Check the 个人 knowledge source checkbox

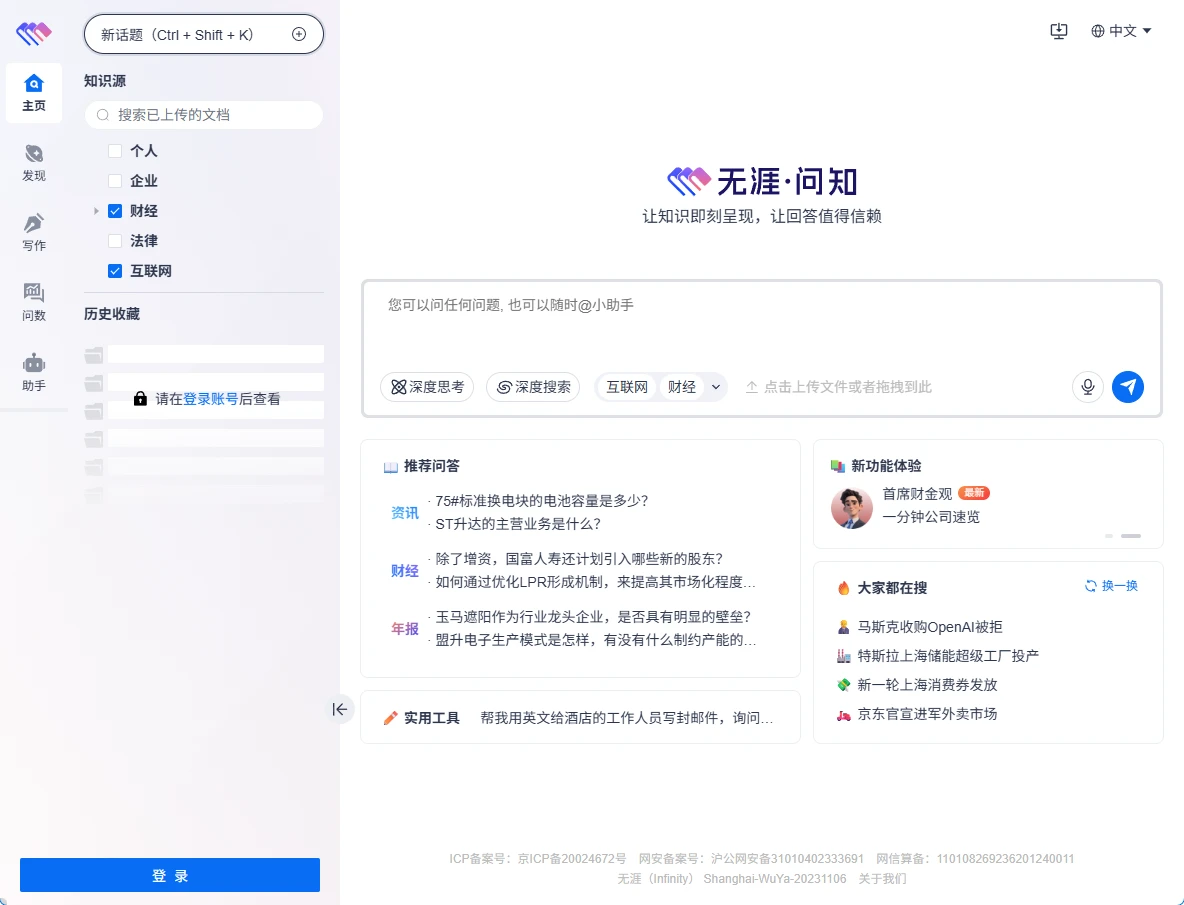coord(115,151)
